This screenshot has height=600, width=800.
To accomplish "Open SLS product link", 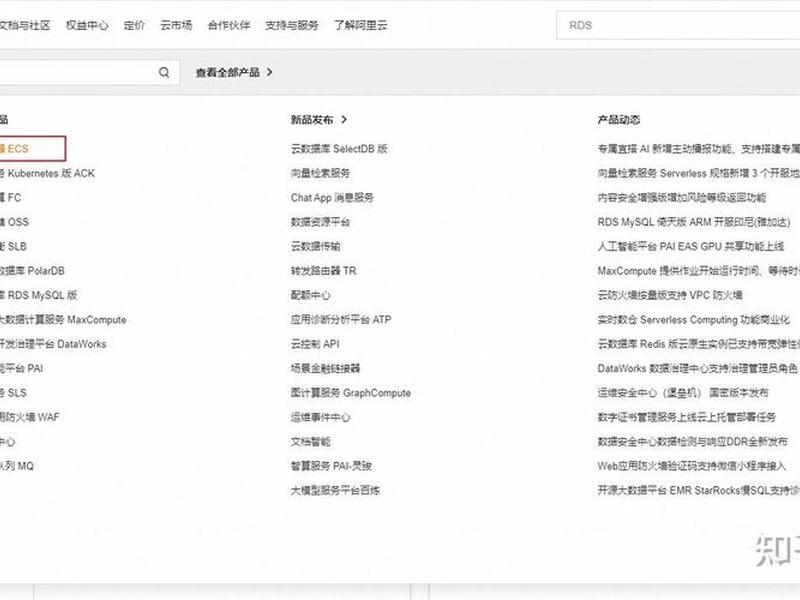I will (13, 393).
